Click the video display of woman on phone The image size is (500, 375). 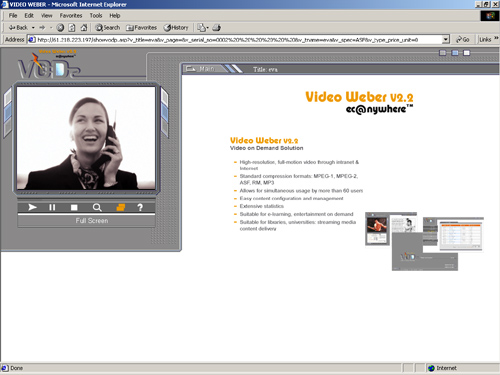pos(86,138)
